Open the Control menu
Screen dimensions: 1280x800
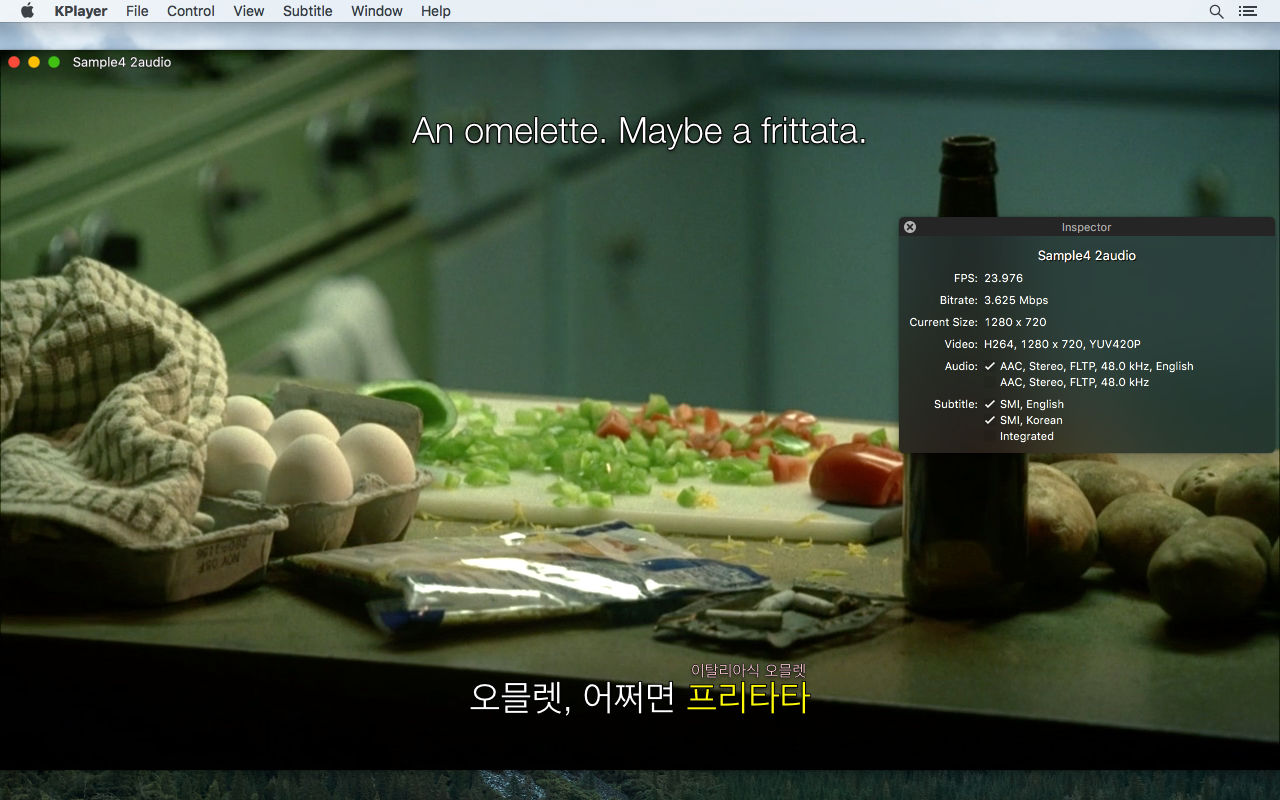(x=191, y=11)
